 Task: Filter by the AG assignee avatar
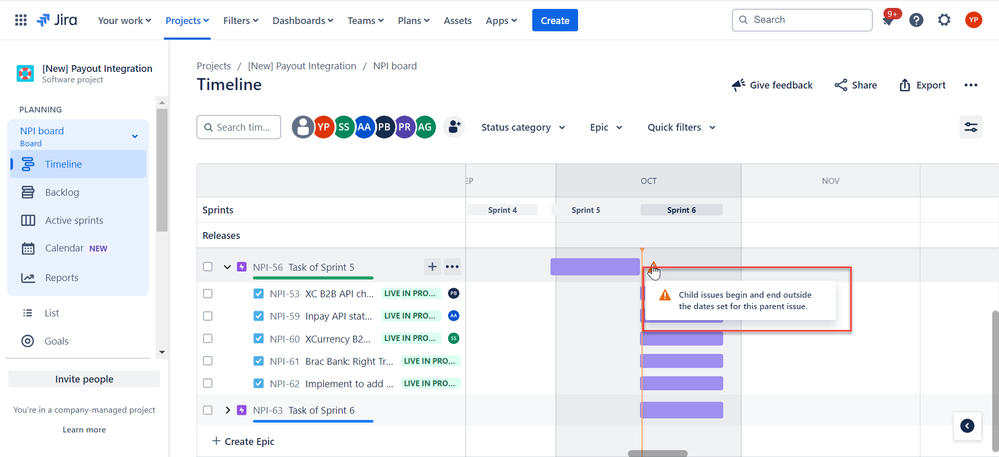click(425, 127)
